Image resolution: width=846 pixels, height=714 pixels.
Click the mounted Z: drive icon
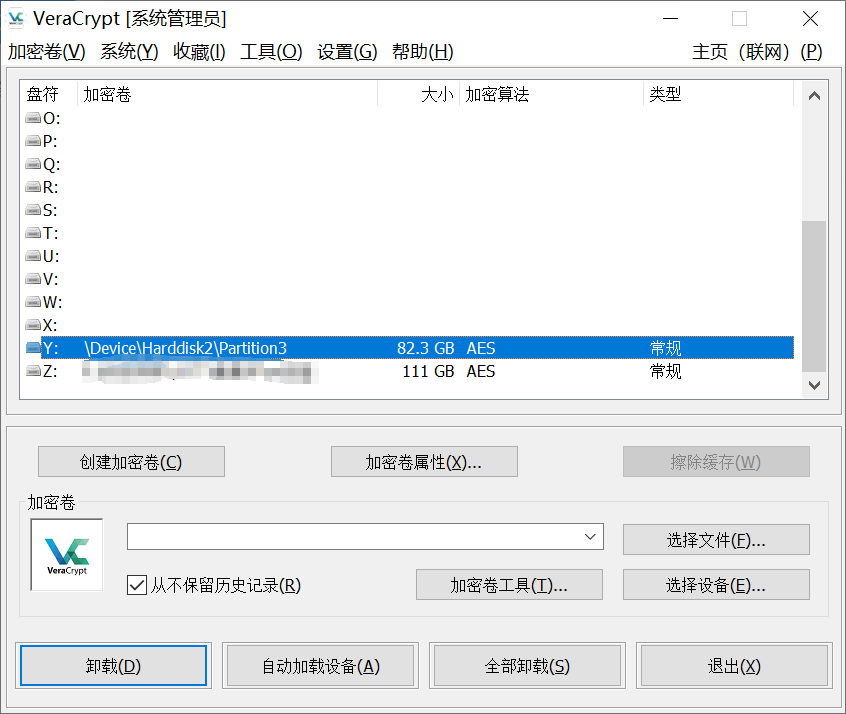pyautogui.click(x=33, y=371)
